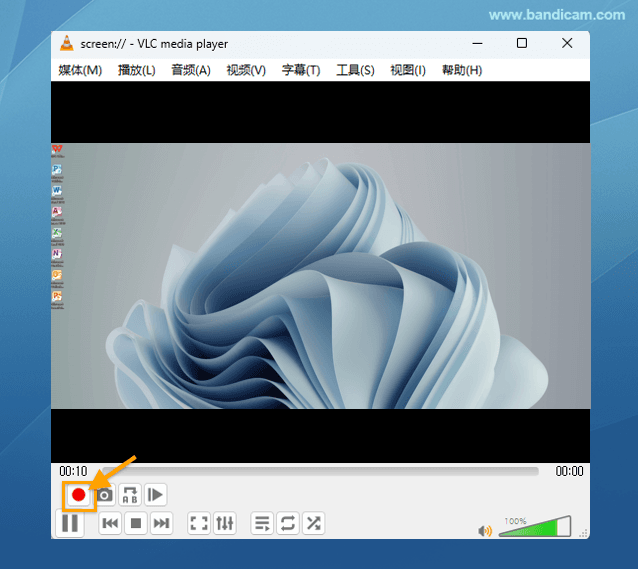Click the red Record button
638x569 pixels.
[x=79, y=495]
